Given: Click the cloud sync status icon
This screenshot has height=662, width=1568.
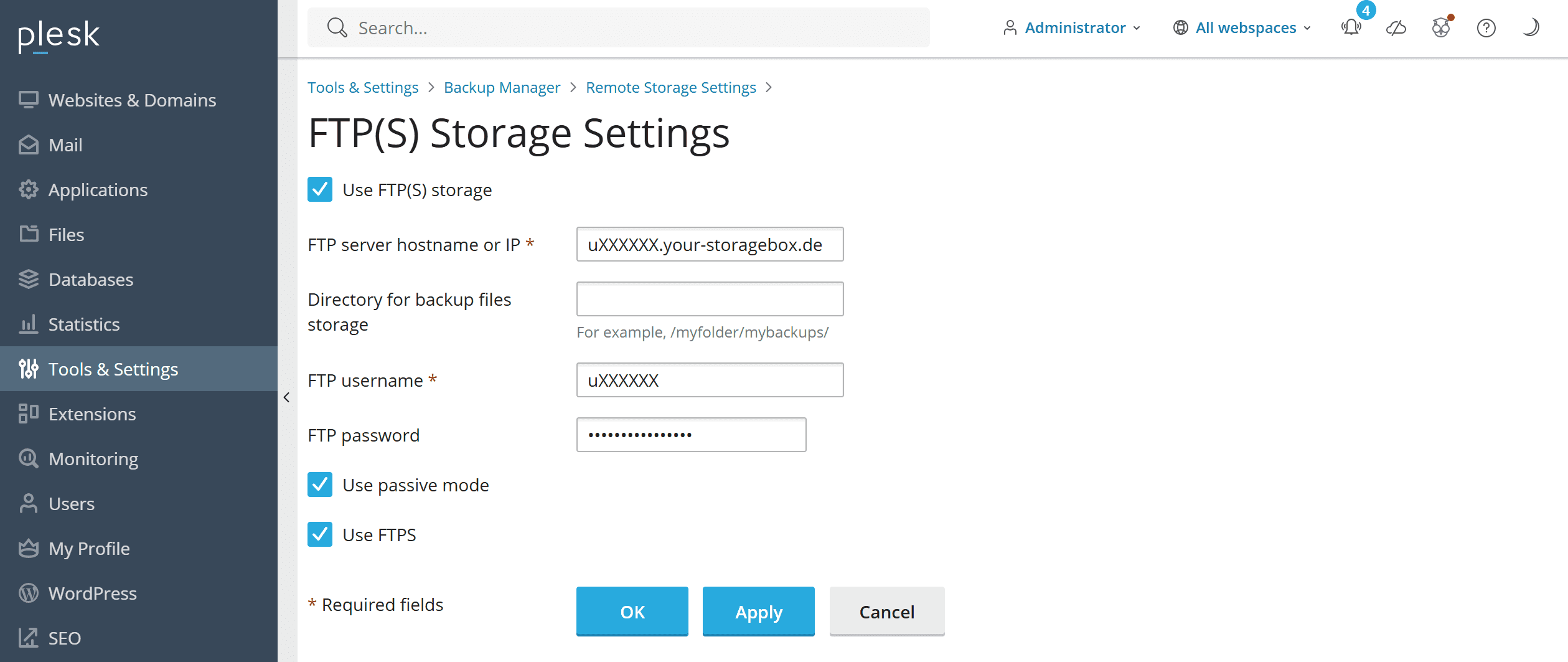Looking at the screenshot, I should 1396,28.
